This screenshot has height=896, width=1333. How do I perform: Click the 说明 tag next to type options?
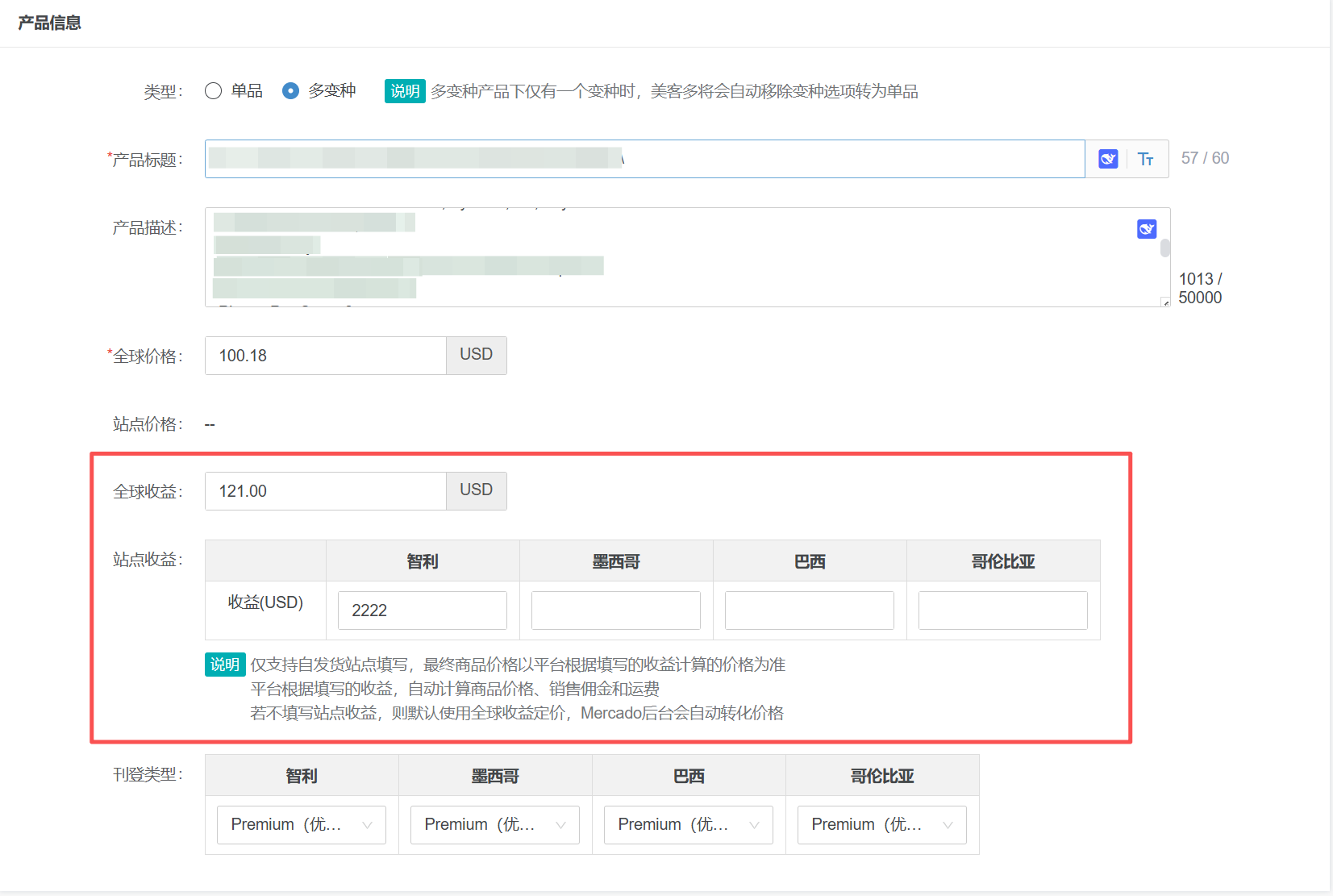tap(405, 91)
